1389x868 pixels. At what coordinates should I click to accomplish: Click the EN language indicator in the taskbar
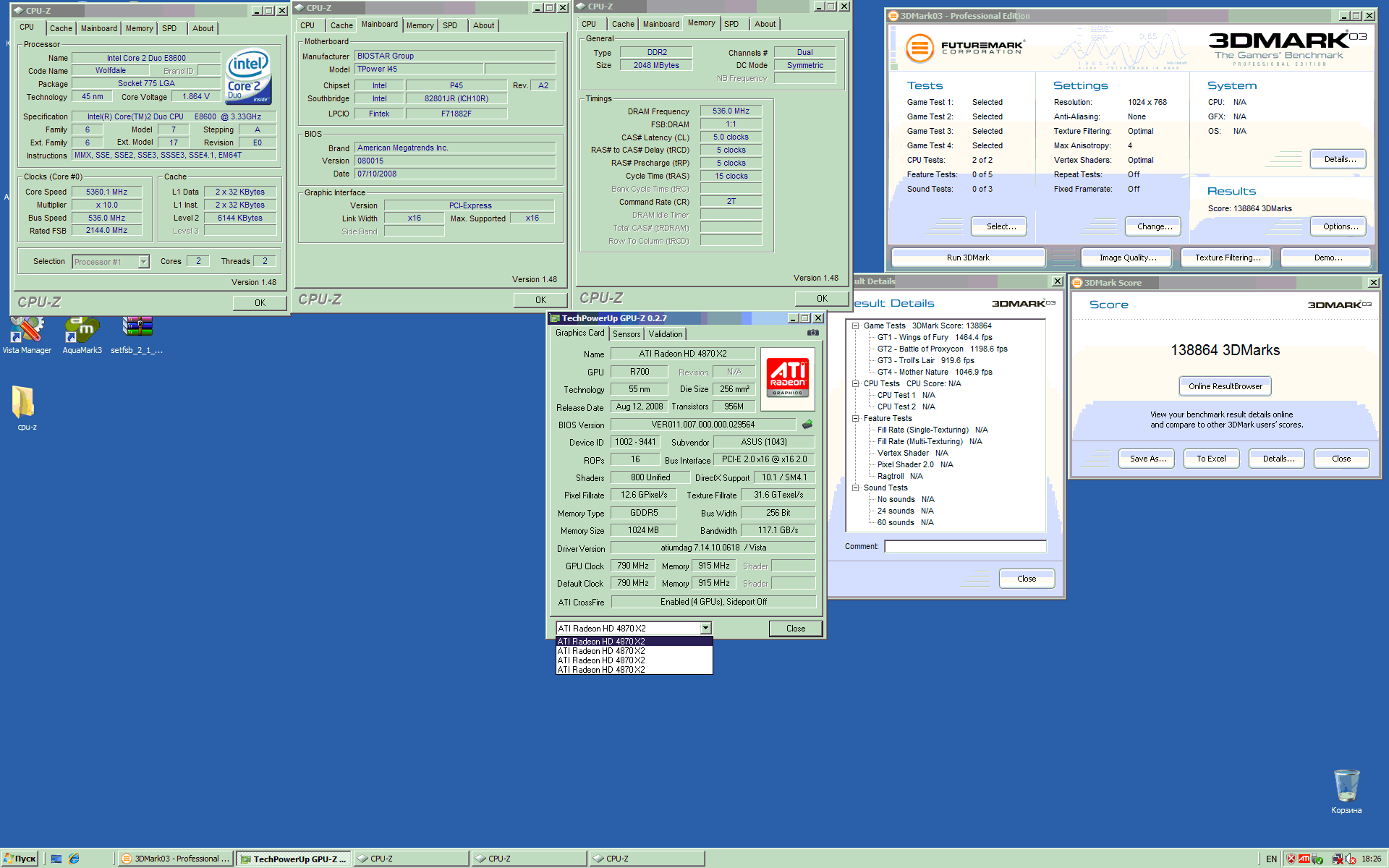(1271, 859)
